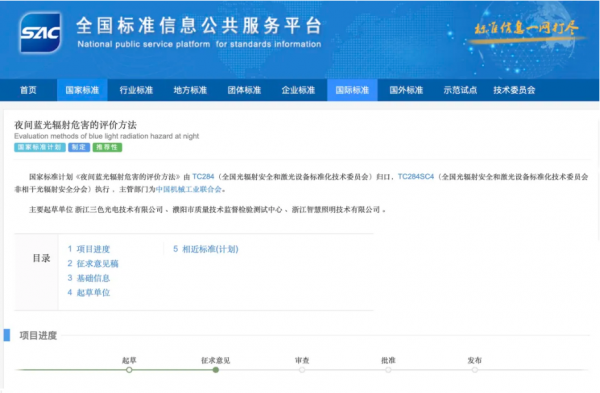Open 企业标准 navigation item
The image size is (600, 393).
298,90
